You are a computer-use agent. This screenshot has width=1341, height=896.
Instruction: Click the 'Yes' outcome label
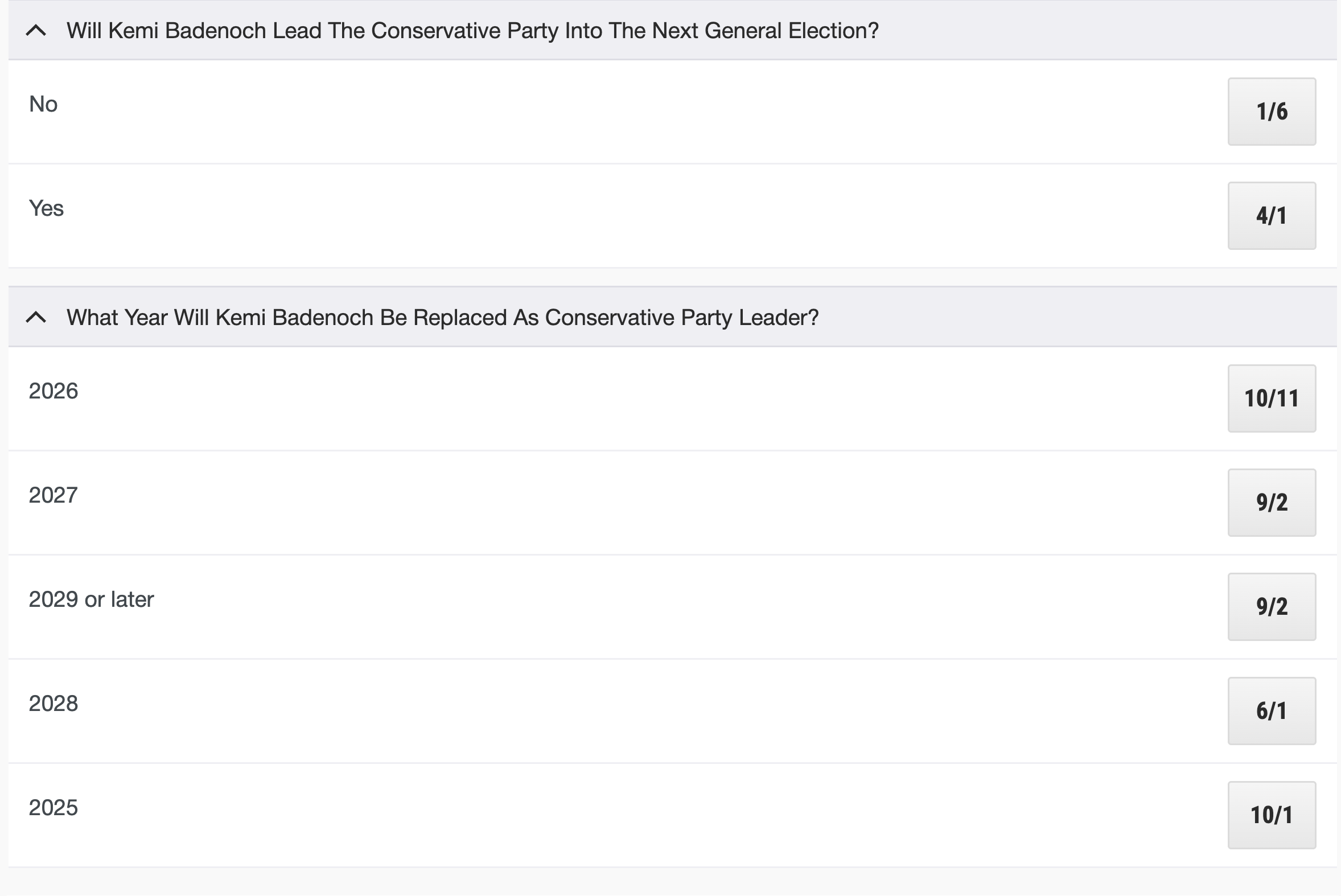[46, 208]
